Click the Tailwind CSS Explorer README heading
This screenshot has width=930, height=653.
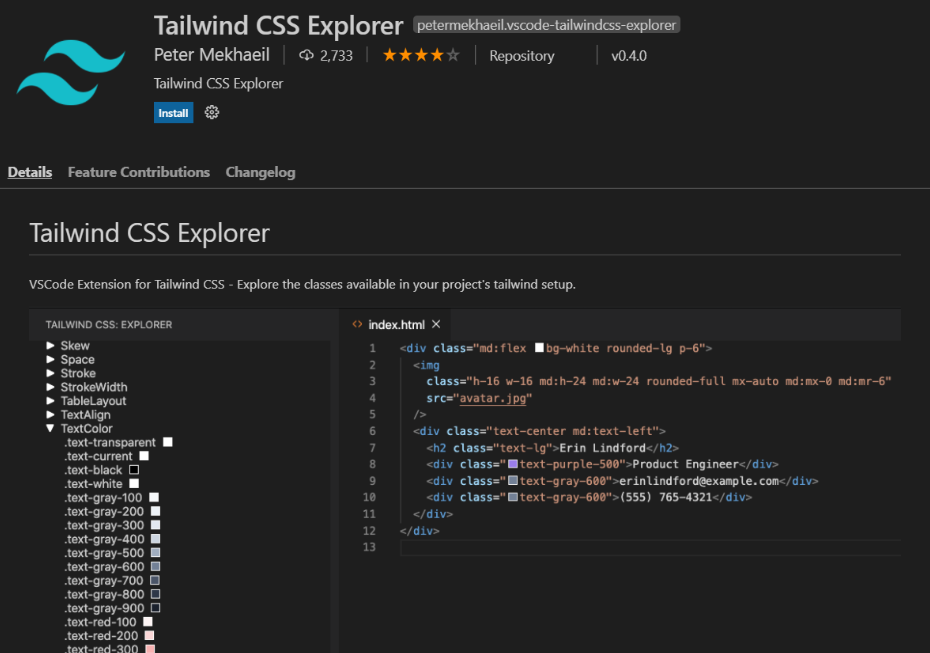point(149,233)
